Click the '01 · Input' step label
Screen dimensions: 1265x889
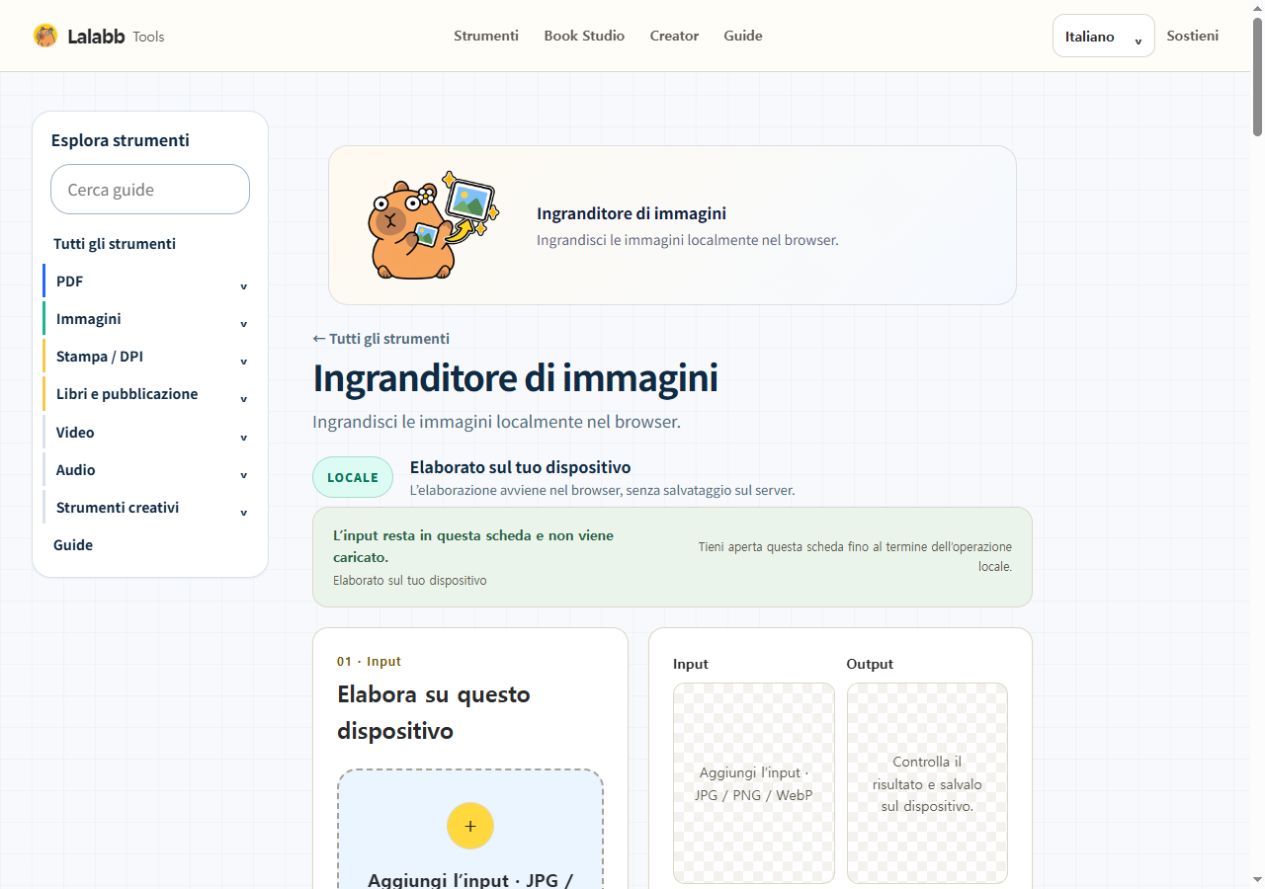(369, 662)
